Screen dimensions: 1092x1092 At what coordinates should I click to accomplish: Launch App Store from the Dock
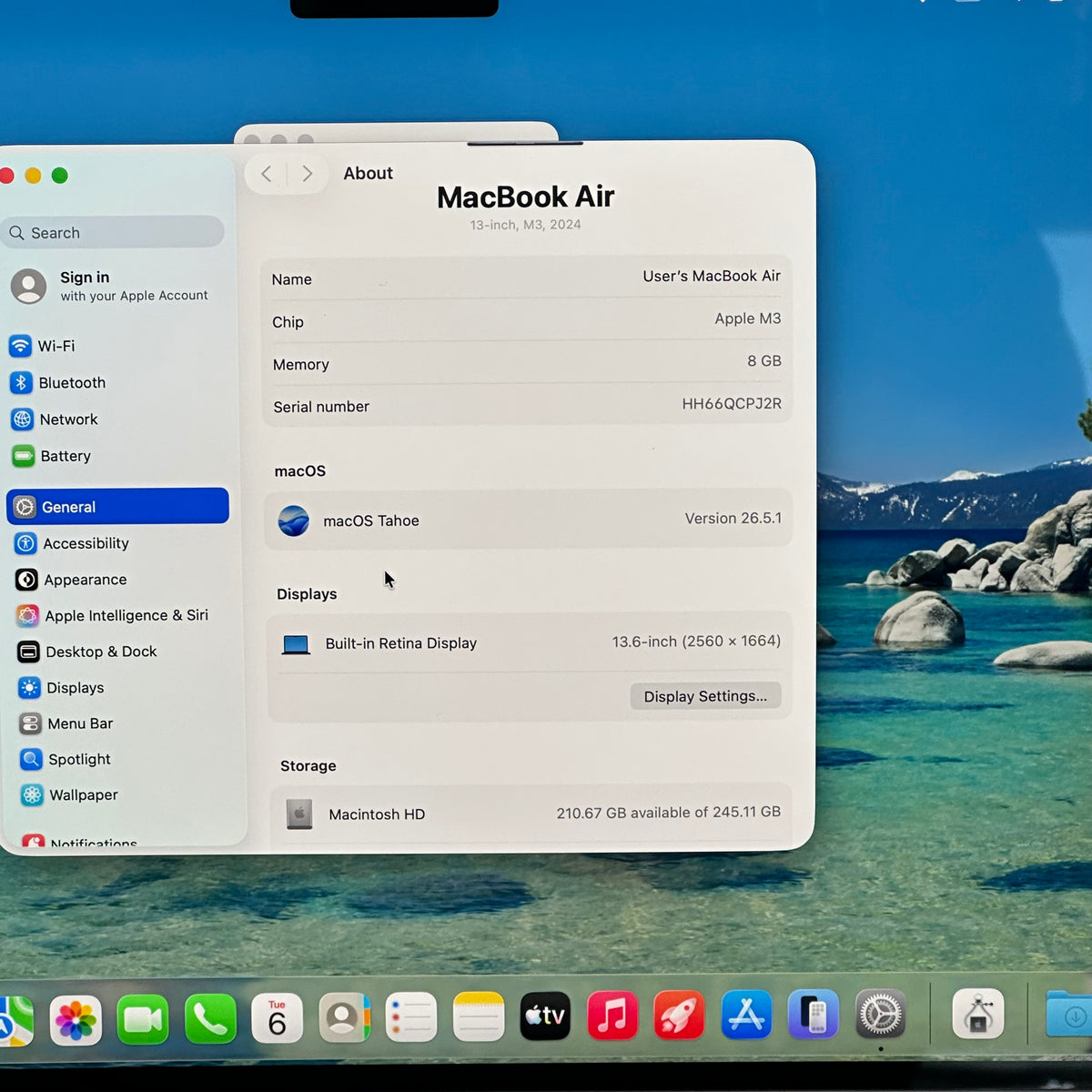point(746,1015)
